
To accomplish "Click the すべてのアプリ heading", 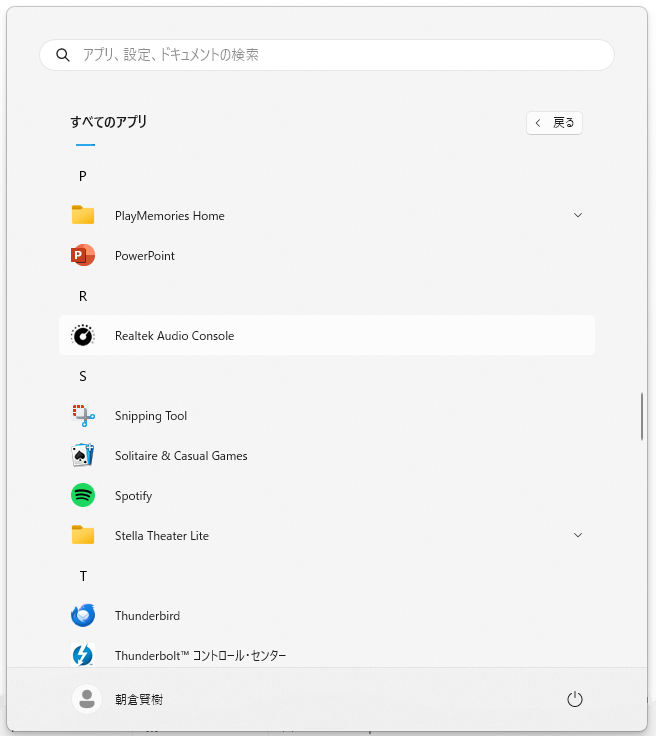I will pos(108,122).
